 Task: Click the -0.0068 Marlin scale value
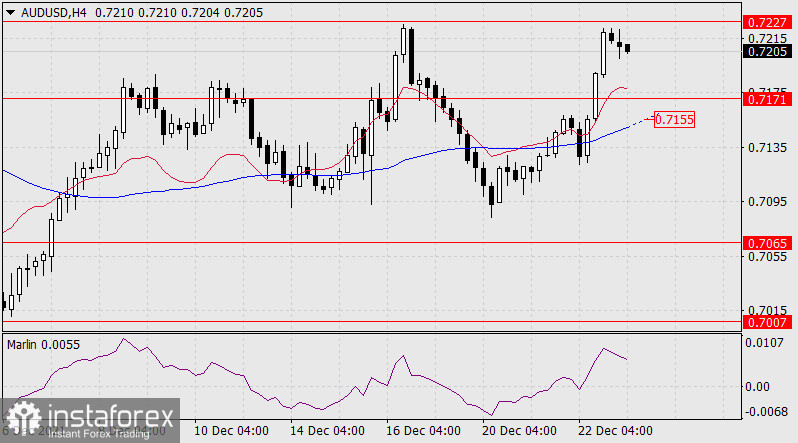point(766,411)
